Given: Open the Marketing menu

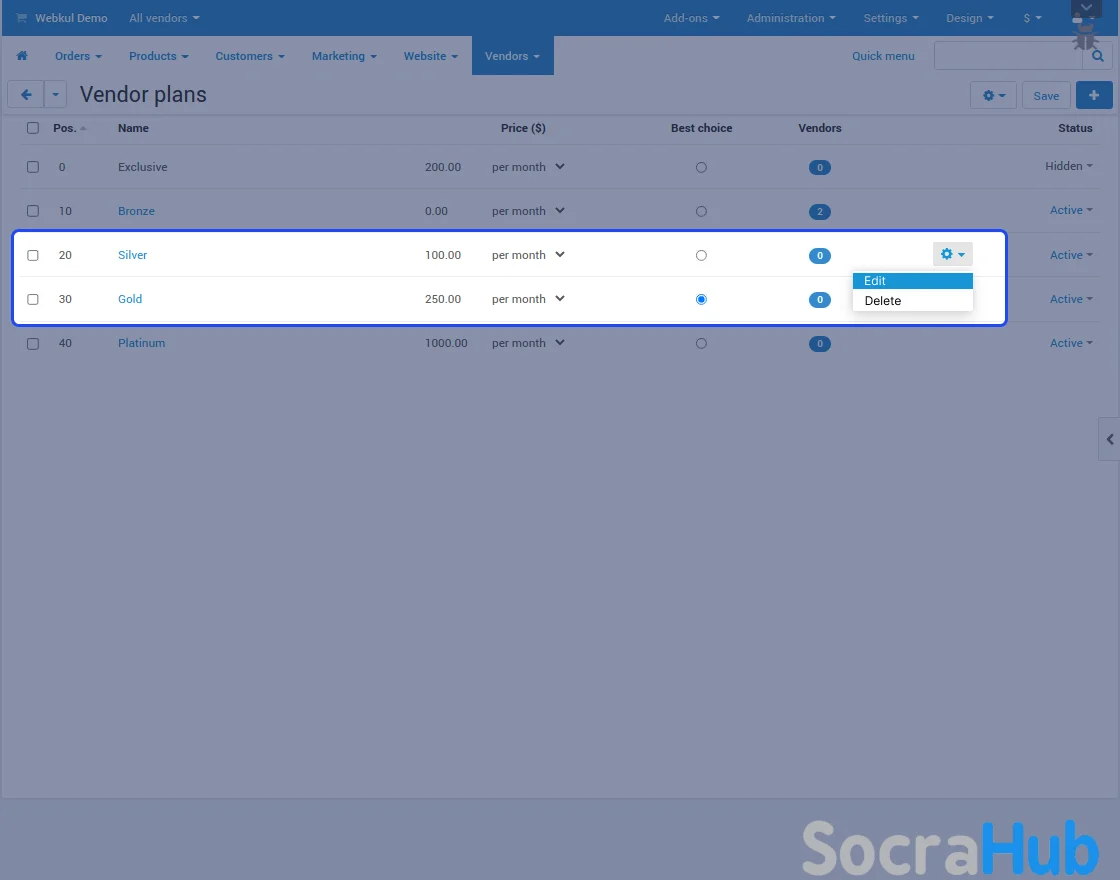Looking at the screenshot, I should pos(343,56).
